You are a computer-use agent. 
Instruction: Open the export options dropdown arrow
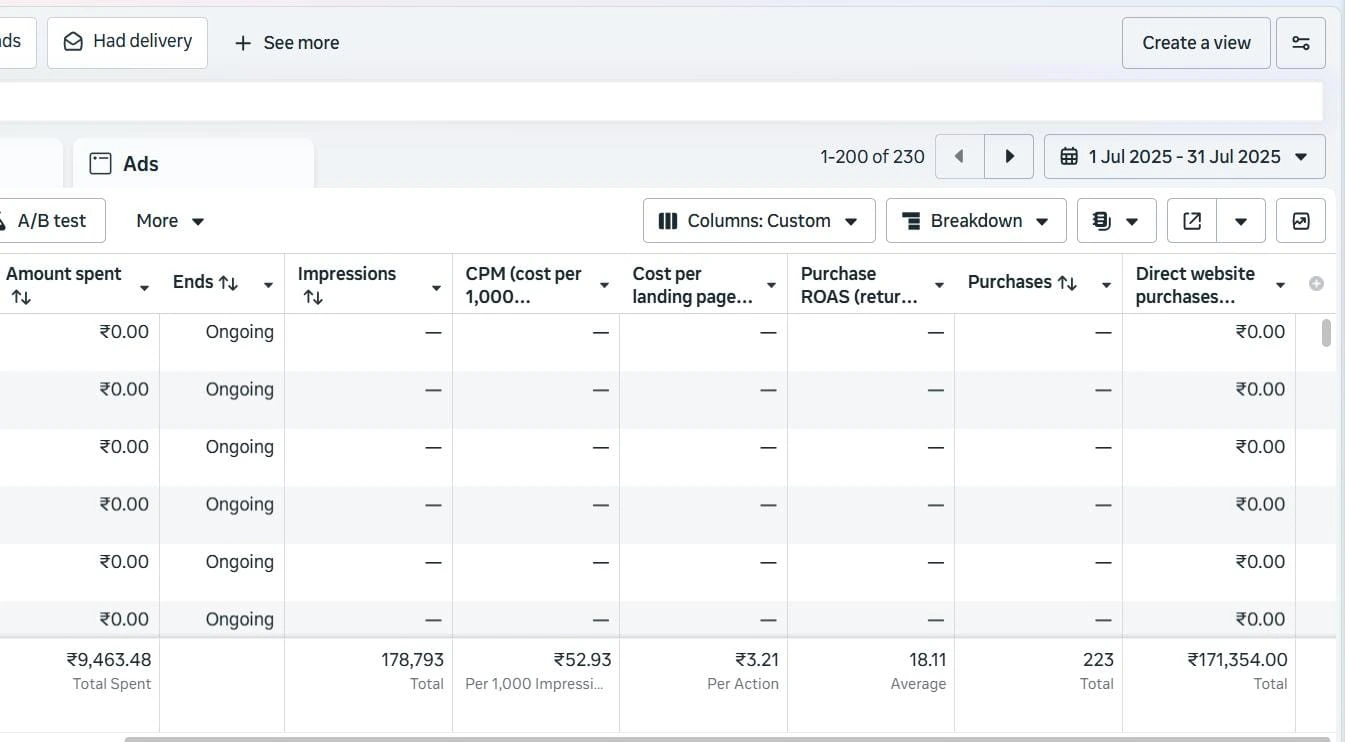[1240, 221]
